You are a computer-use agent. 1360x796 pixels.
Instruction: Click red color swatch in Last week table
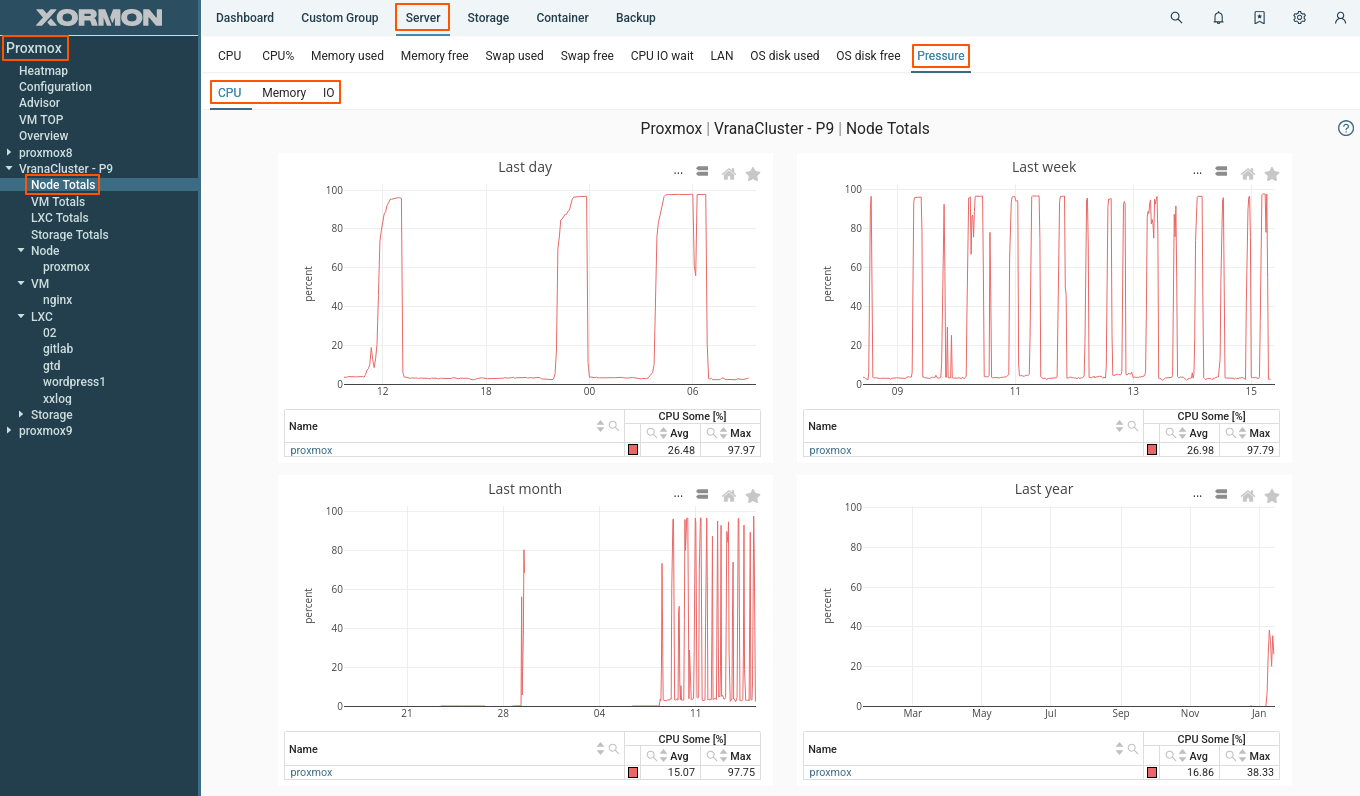(1152, 451)
